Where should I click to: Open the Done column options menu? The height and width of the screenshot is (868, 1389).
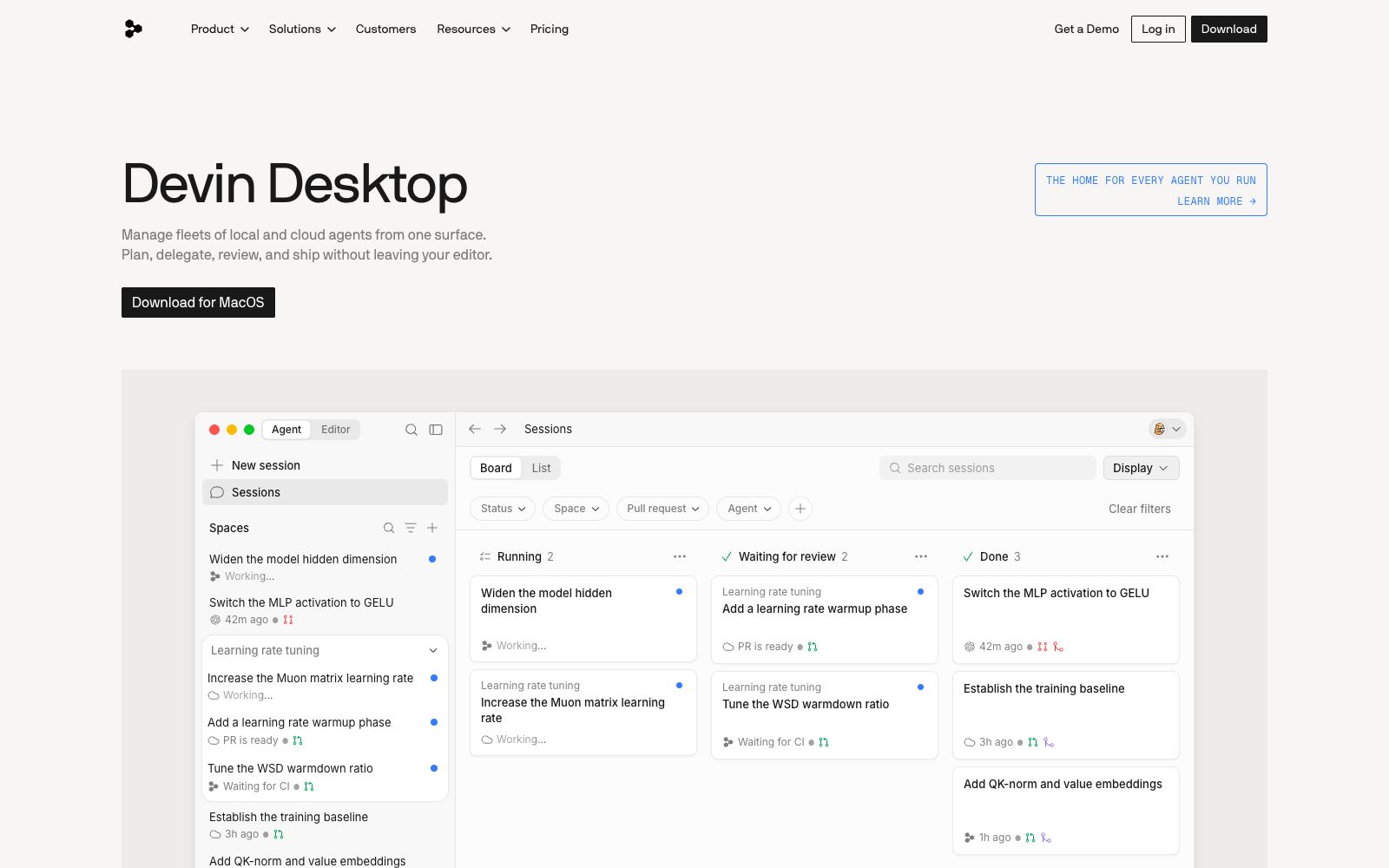1162,556
